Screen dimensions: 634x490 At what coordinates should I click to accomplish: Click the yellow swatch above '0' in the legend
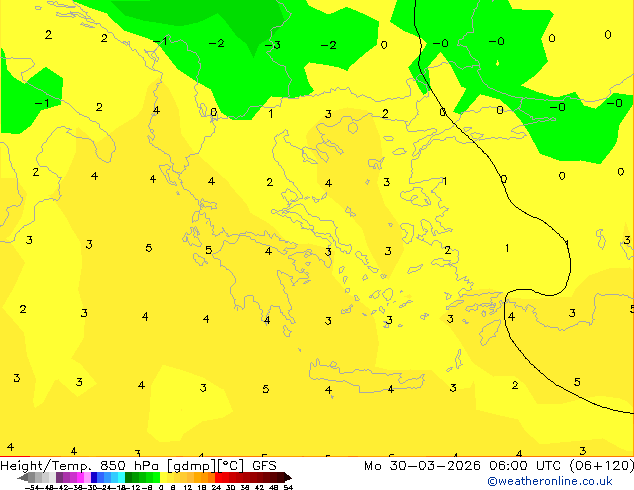(163, 477)
